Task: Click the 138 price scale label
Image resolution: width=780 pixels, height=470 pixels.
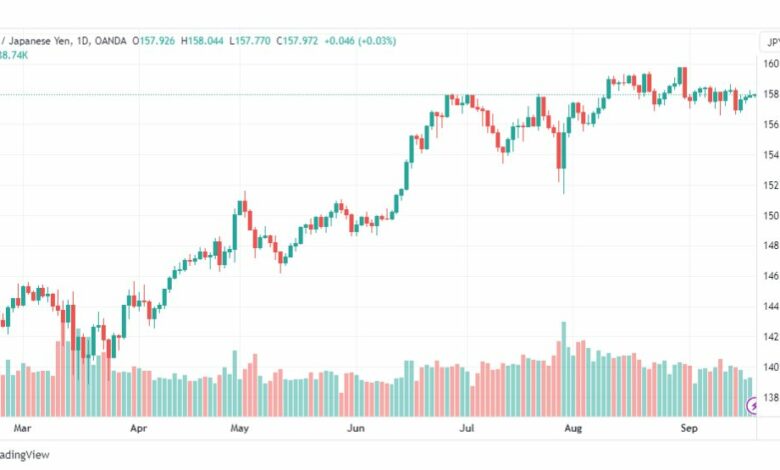Action: (x=772, y=397)
